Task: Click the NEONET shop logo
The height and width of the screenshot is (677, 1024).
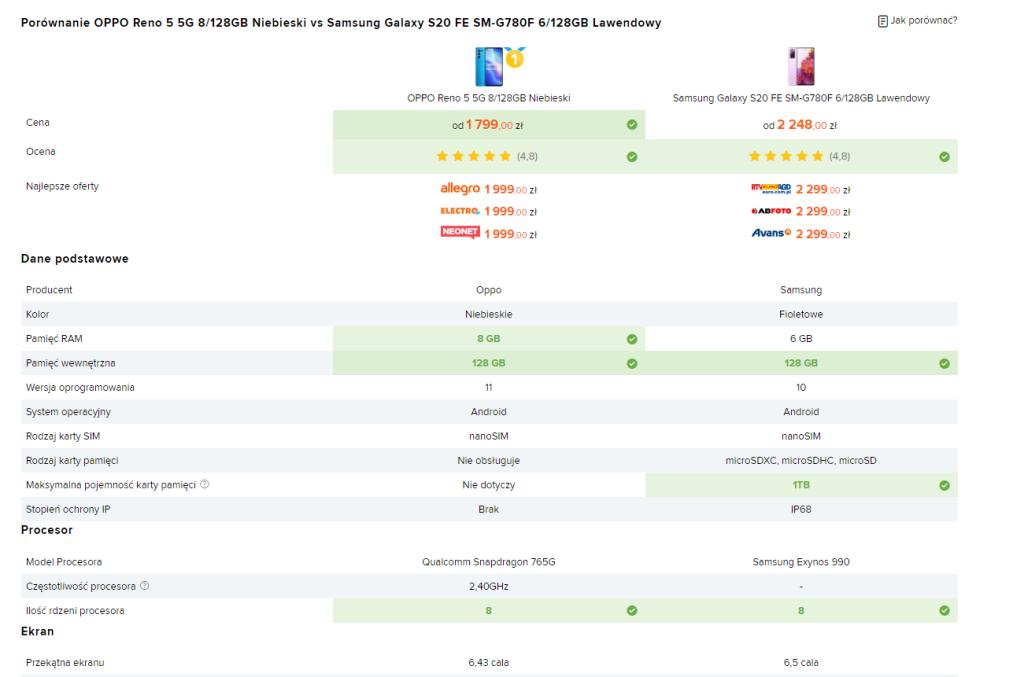Action: click(x=460, y=232)
